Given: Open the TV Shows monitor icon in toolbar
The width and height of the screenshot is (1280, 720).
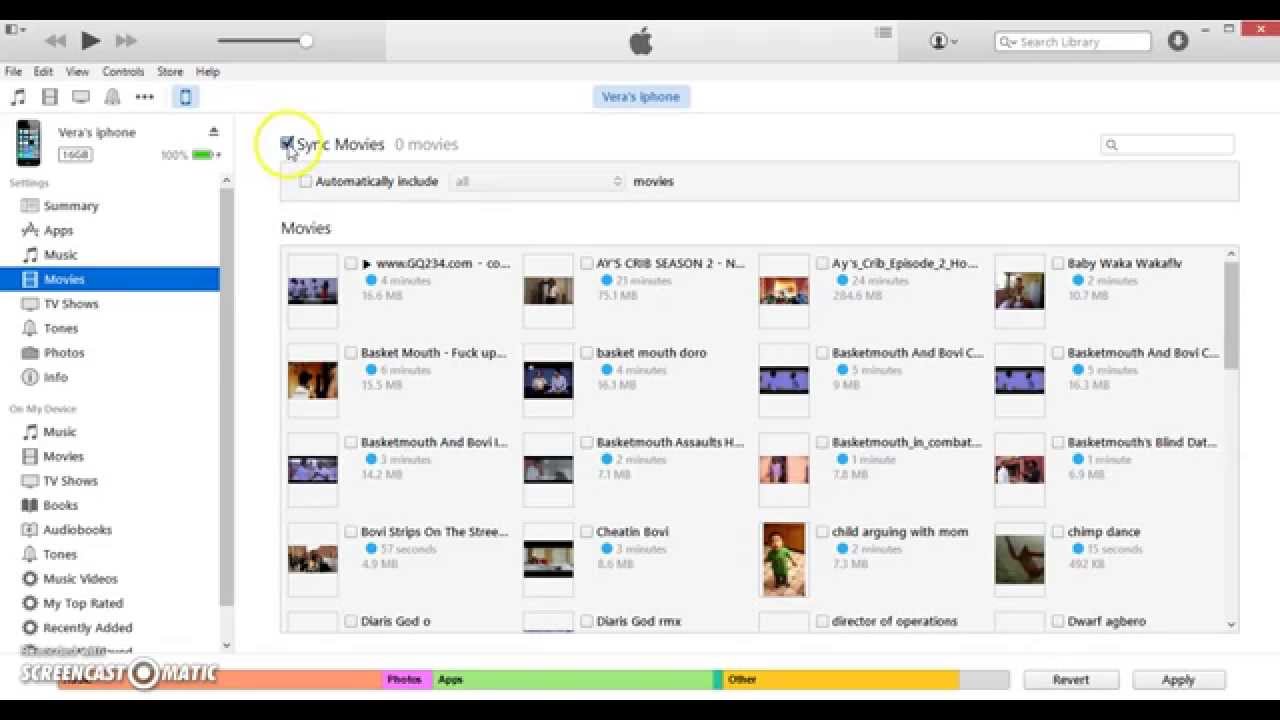Looking at the screenshot, I should (81, 97).
